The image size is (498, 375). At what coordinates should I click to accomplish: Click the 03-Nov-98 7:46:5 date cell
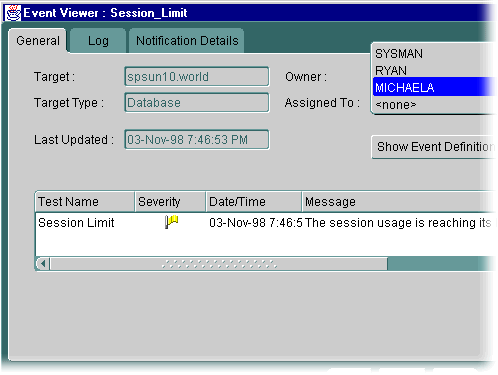pos(256,223)
